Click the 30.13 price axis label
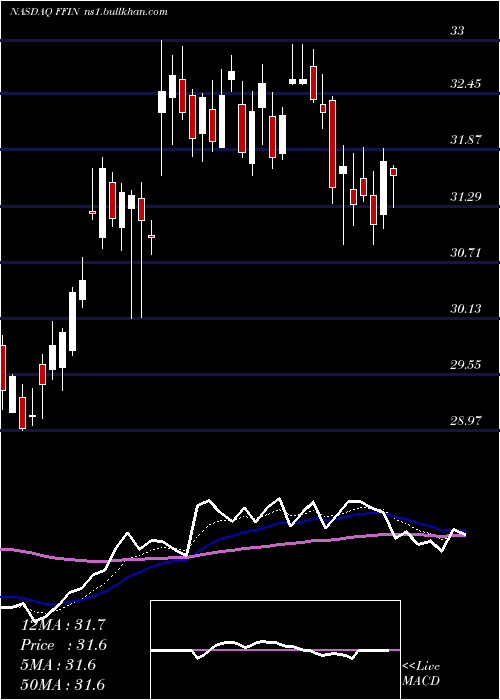The width and height of the screenshot is (500, 700). [x=466, y=308]
